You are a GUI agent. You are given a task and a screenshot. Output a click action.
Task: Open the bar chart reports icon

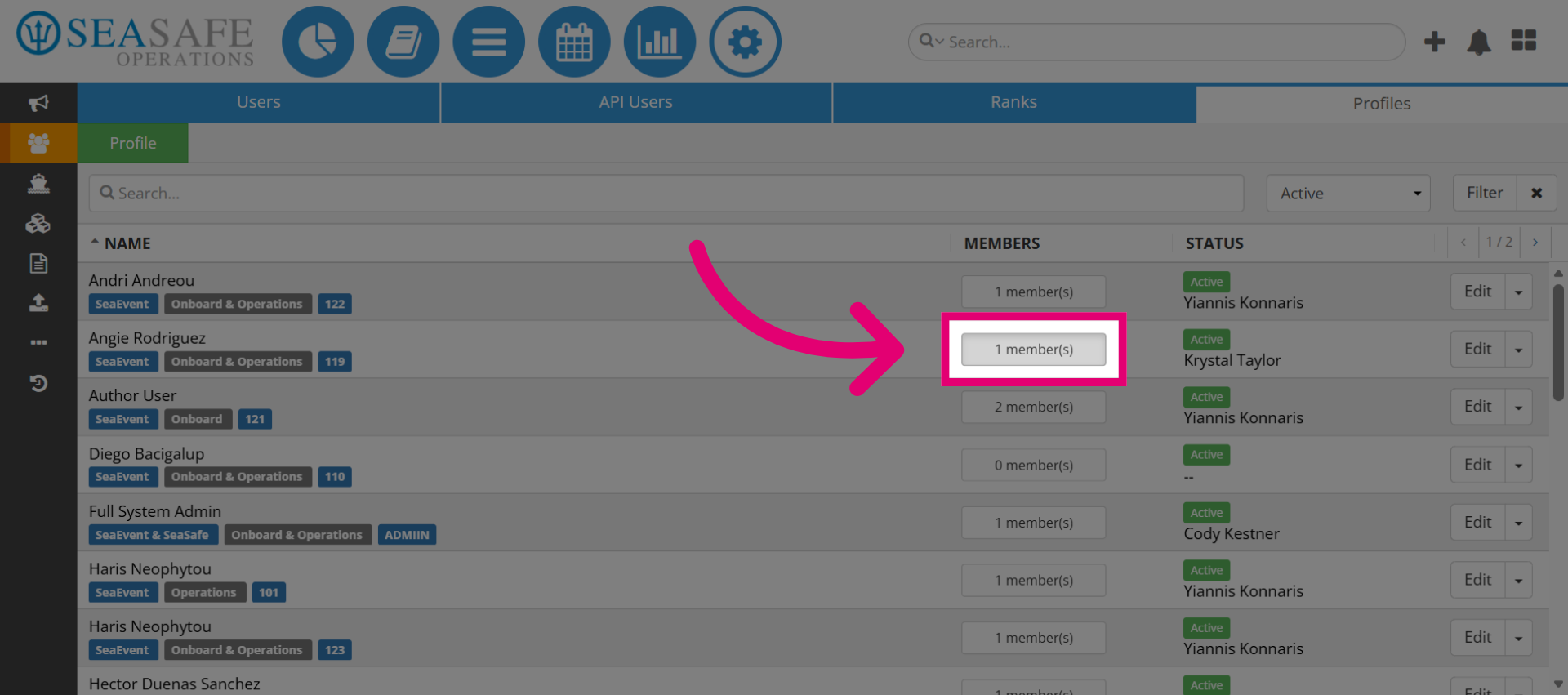tap(660, 42)
